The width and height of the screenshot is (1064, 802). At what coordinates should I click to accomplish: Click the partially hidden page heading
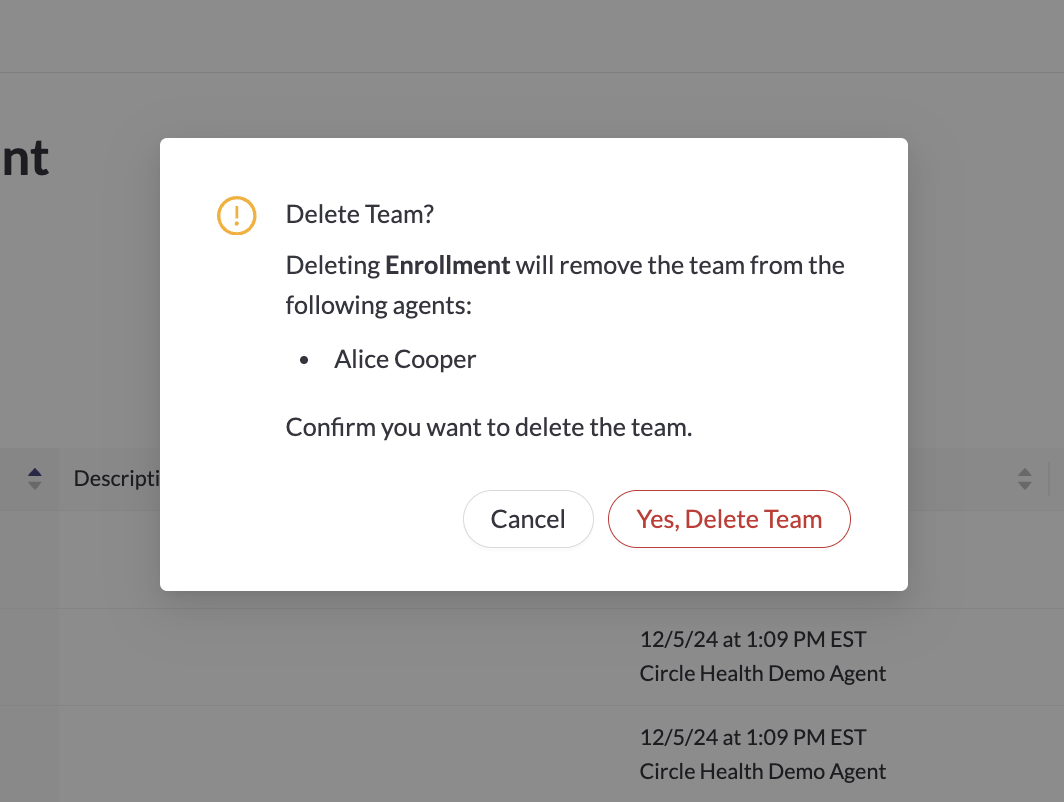coord(25,159)
